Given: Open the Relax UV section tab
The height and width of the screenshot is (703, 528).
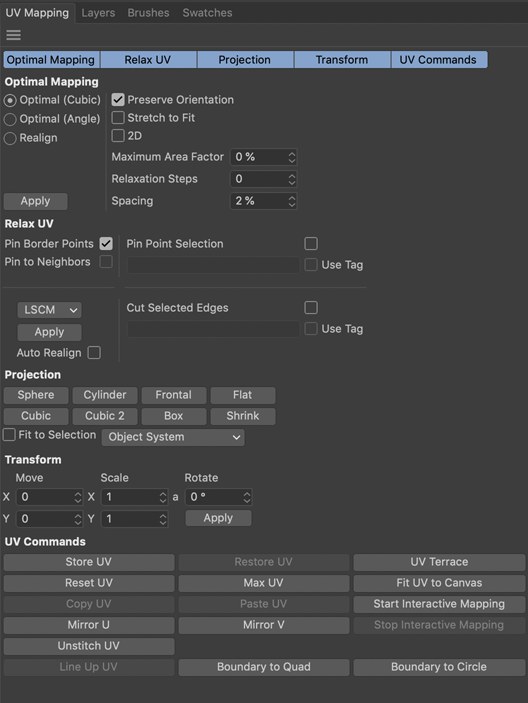Looking at the screenshot, I should click(x=148, y=60).
